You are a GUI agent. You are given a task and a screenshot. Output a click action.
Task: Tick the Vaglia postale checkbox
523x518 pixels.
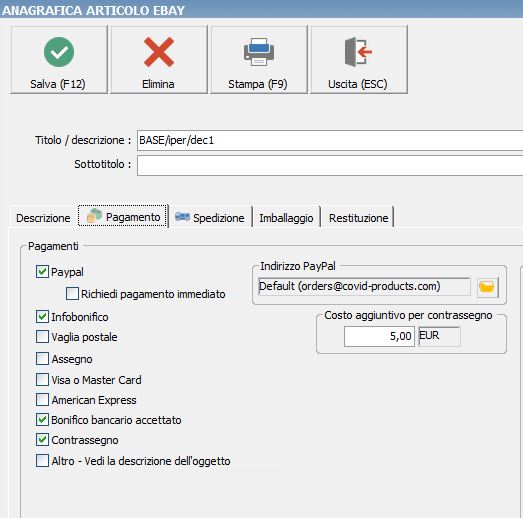pyautogui.click(x=42, y=337)
